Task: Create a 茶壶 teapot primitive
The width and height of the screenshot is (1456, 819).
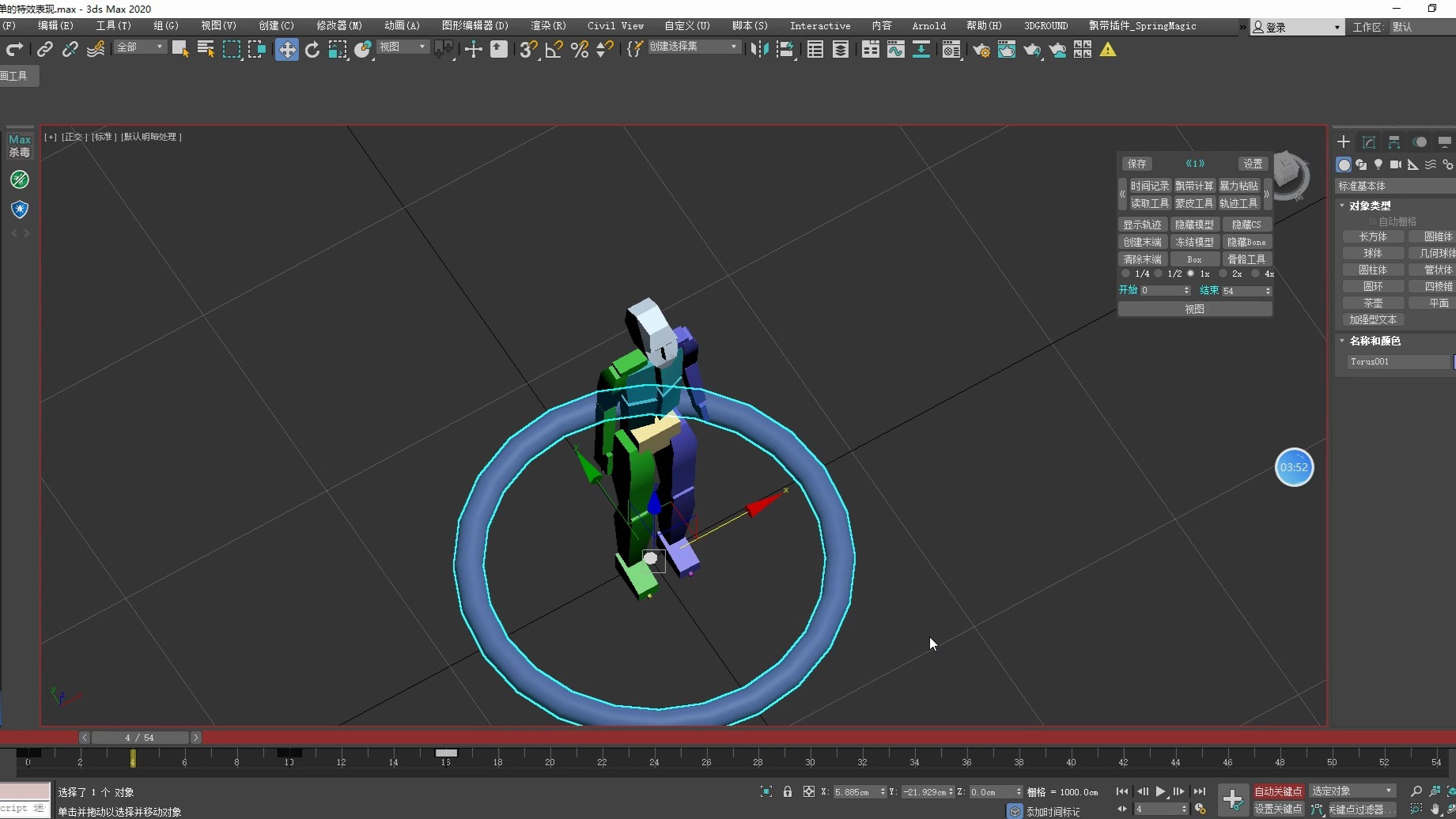Action: pyautogui.click(x=1373, y=303)
